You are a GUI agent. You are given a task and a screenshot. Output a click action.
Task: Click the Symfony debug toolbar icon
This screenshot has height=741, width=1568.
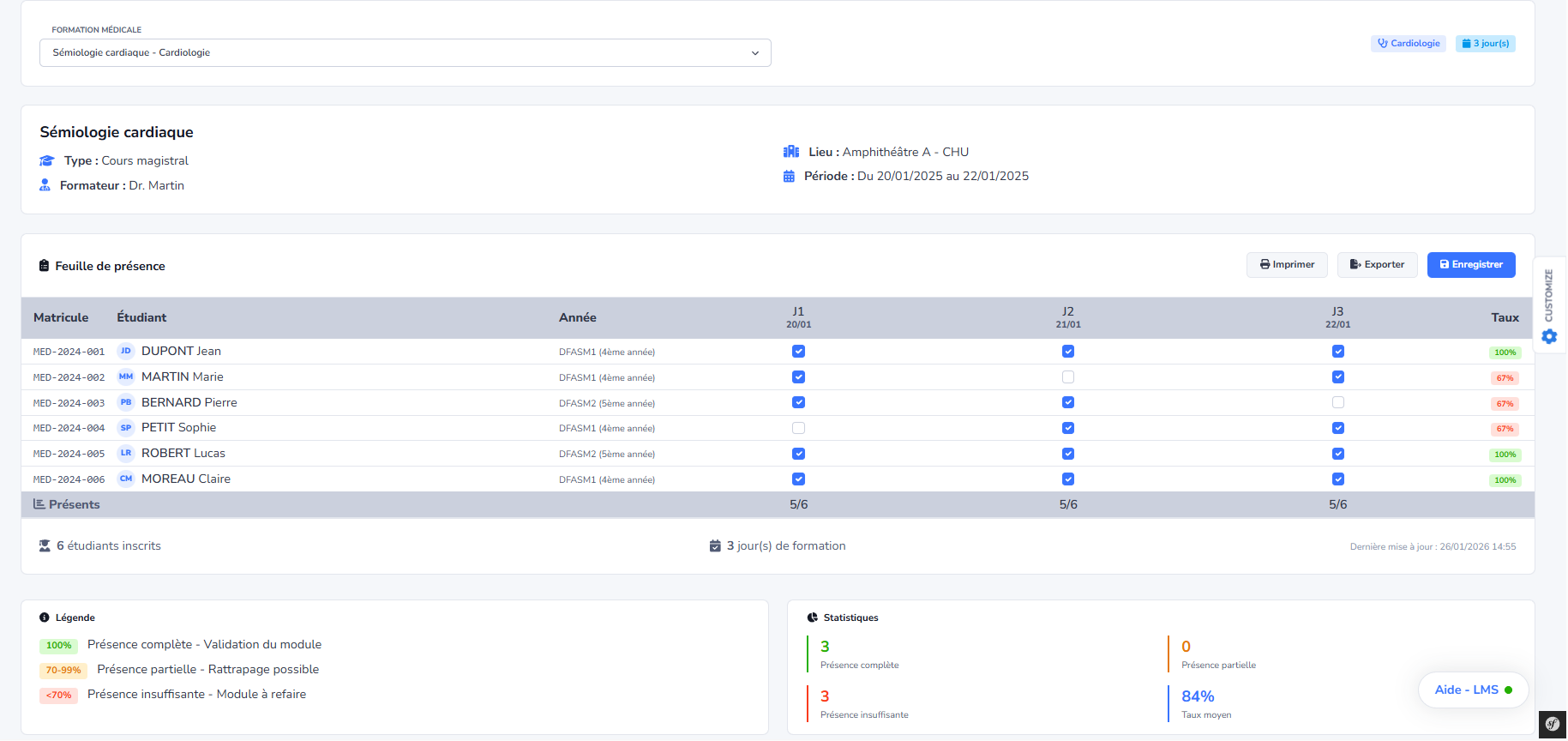pos(1553,725)
